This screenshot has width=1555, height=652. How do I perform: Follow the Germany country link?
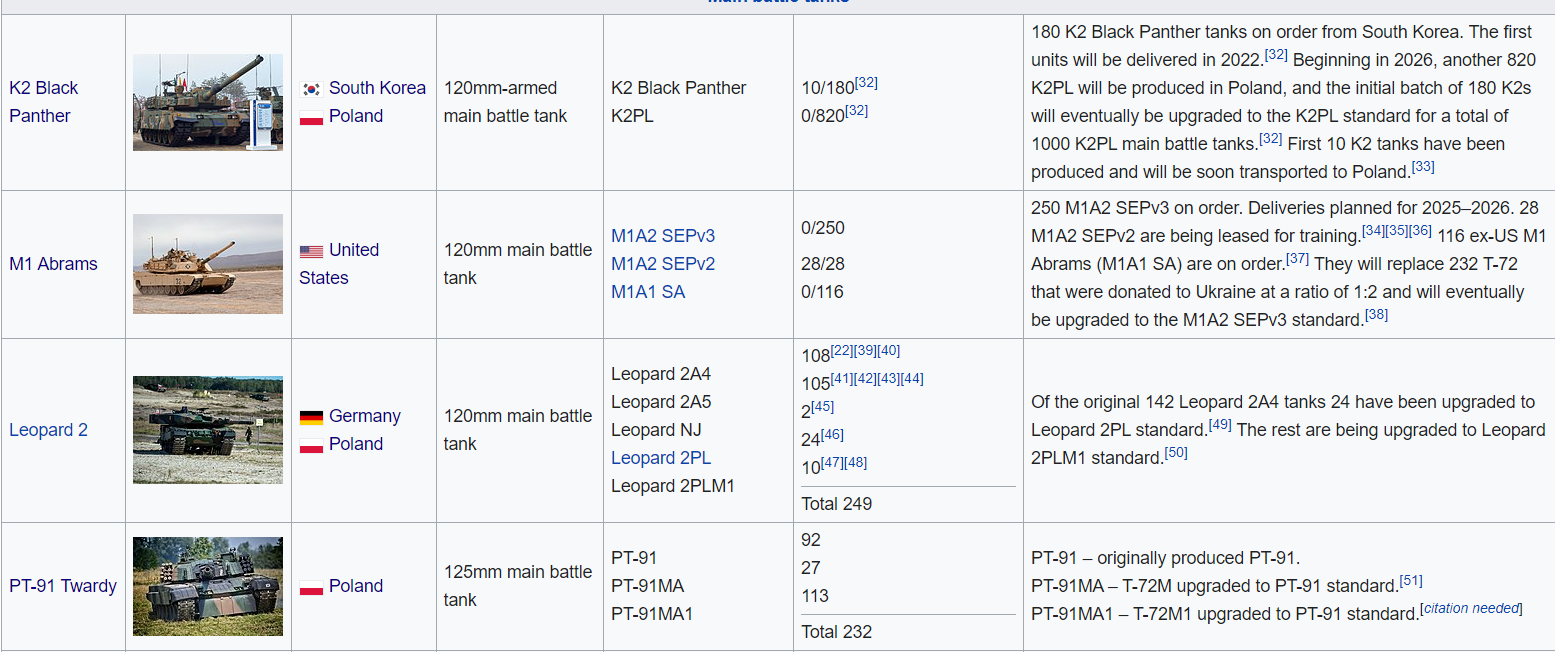coord(365,416)
